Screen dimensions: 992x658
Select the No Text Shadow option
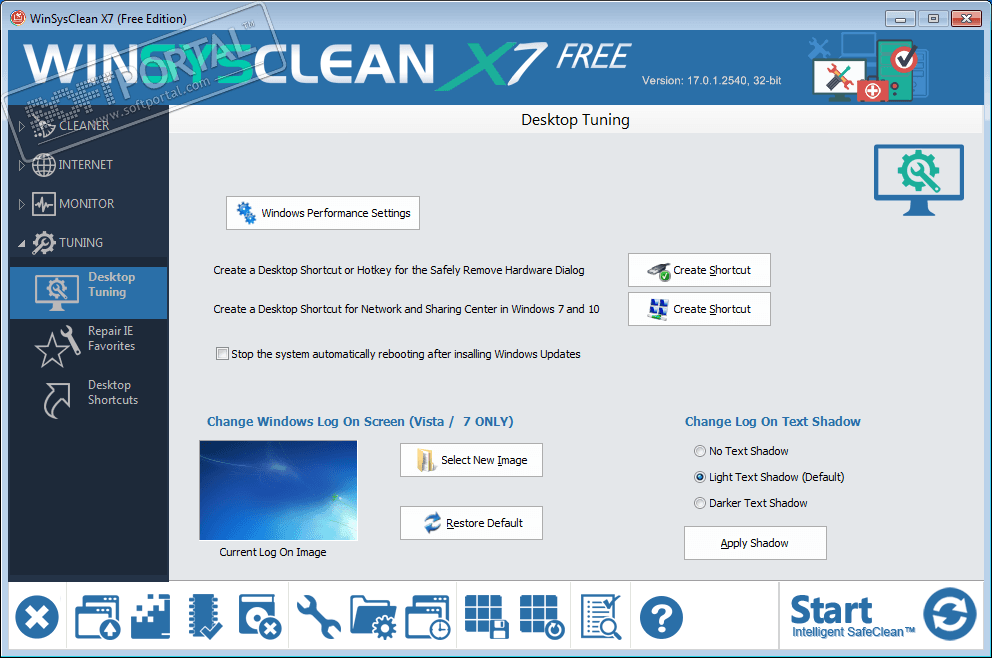point(700,451)
